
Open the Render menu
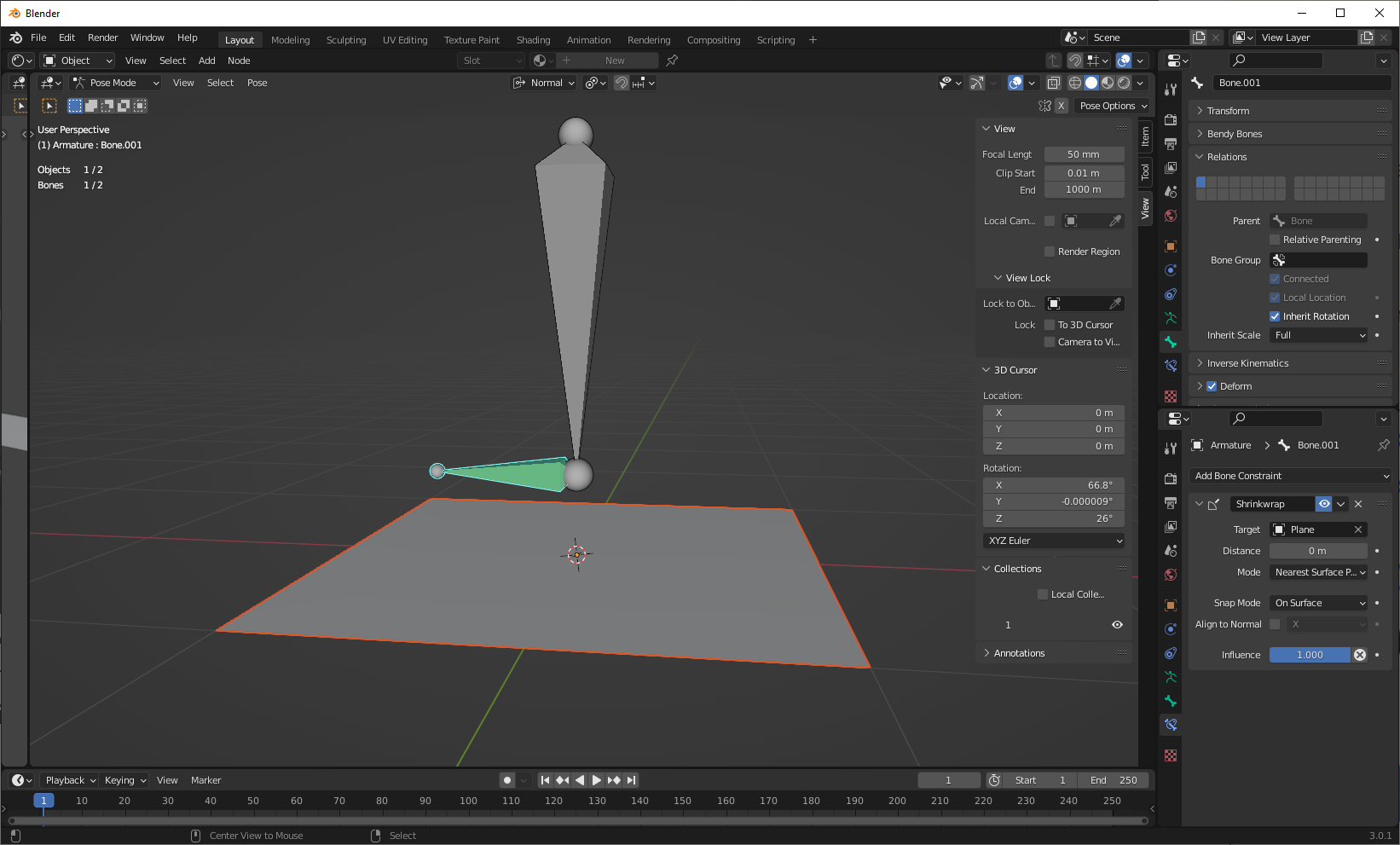(102, 38)
